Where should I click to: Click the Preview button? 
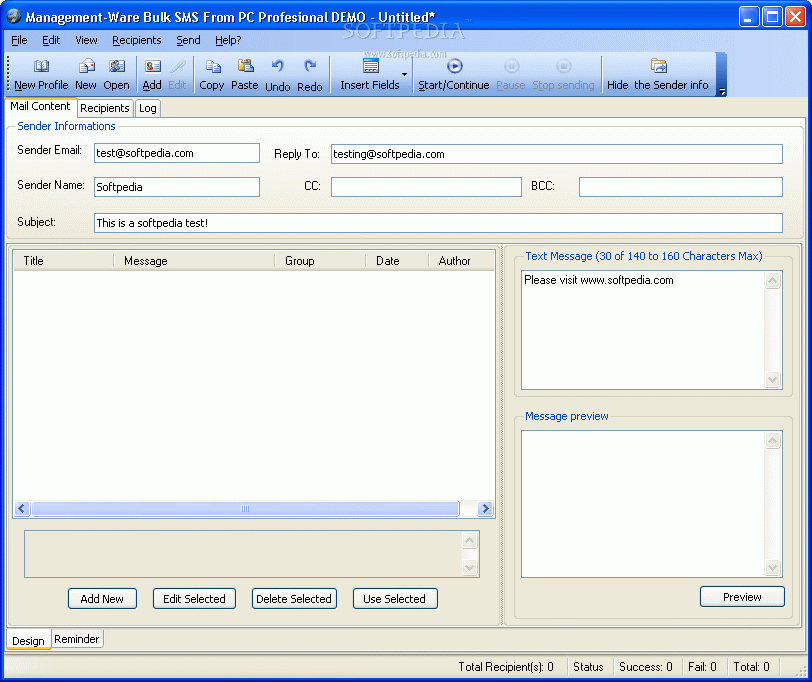pyautogui.click(x=742, y=597)
